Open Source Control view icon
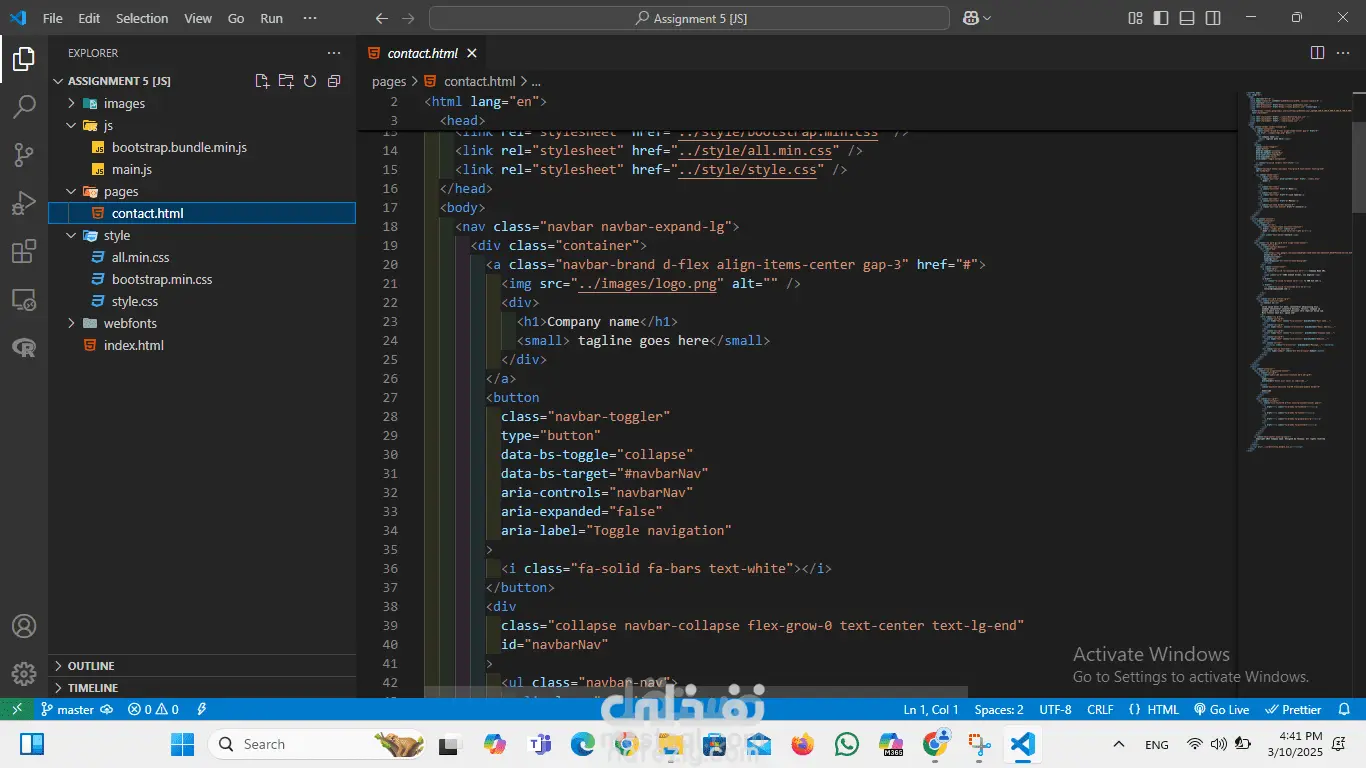The height and width of the screenshot is (768, 1366). (24, 154)
